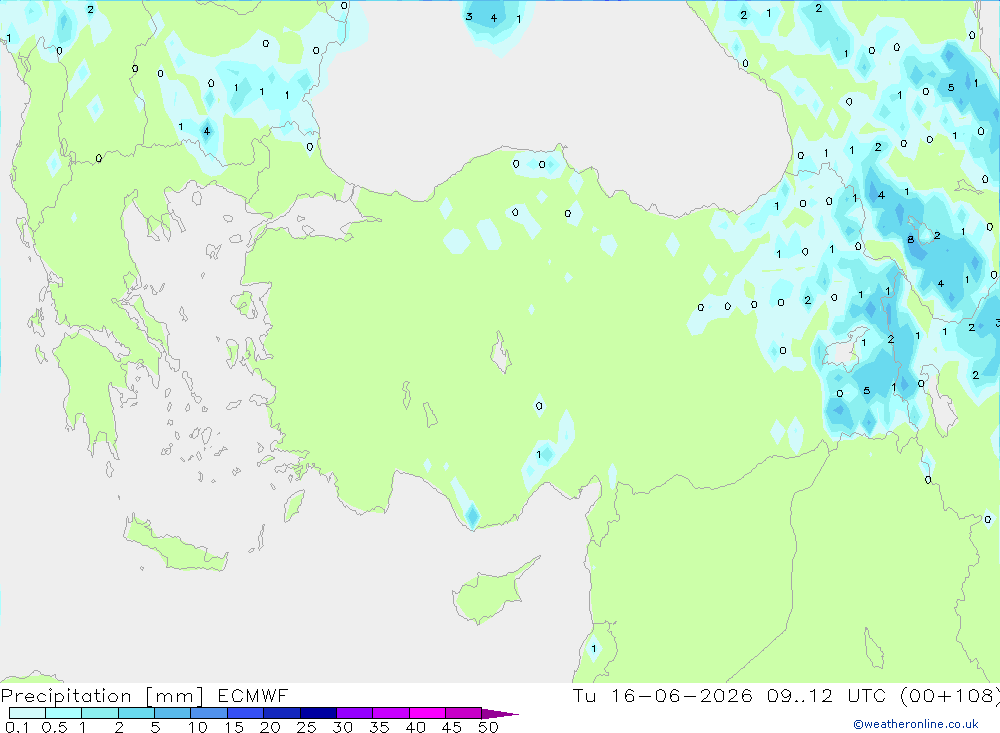Click the '15' legend scale label
This screenshot has width=1000, height=733.
click(x=234, y=727)
